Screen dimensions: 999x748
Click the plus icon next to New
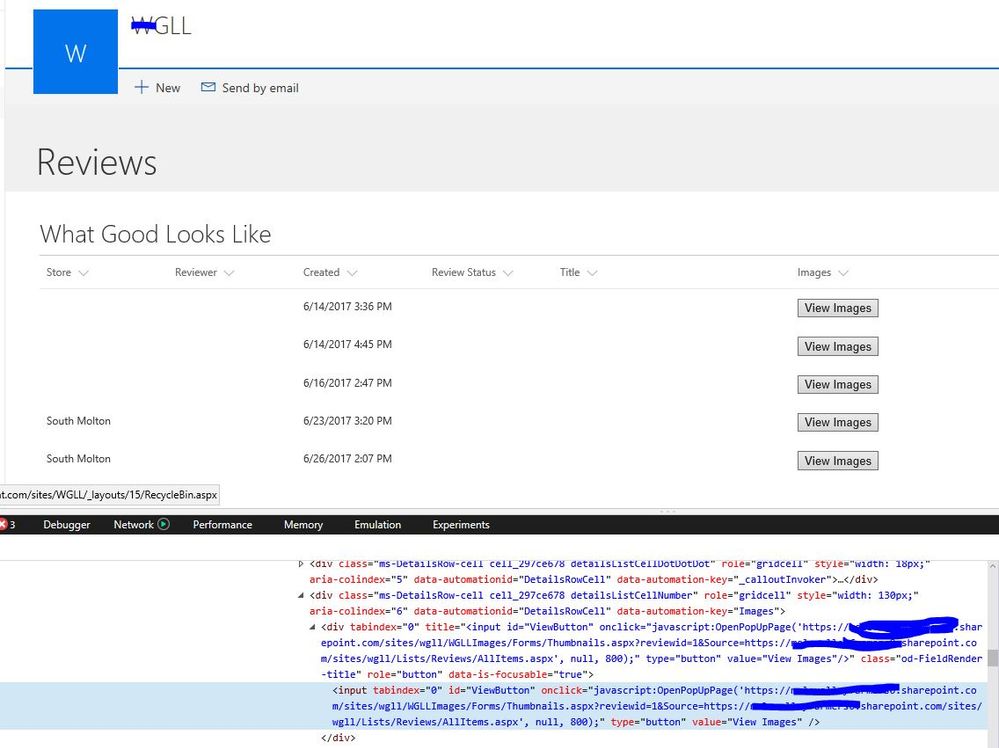(x=141, y=87)
